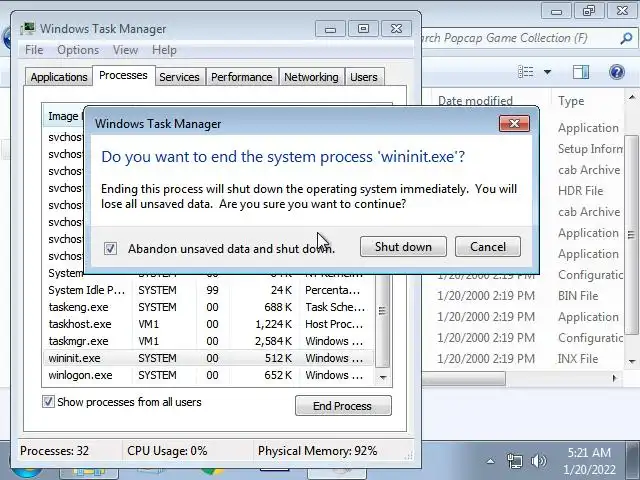The height and width of the screenshot is (480, 640).
Task: Click the Image Name column header
Action: (63, 116)
